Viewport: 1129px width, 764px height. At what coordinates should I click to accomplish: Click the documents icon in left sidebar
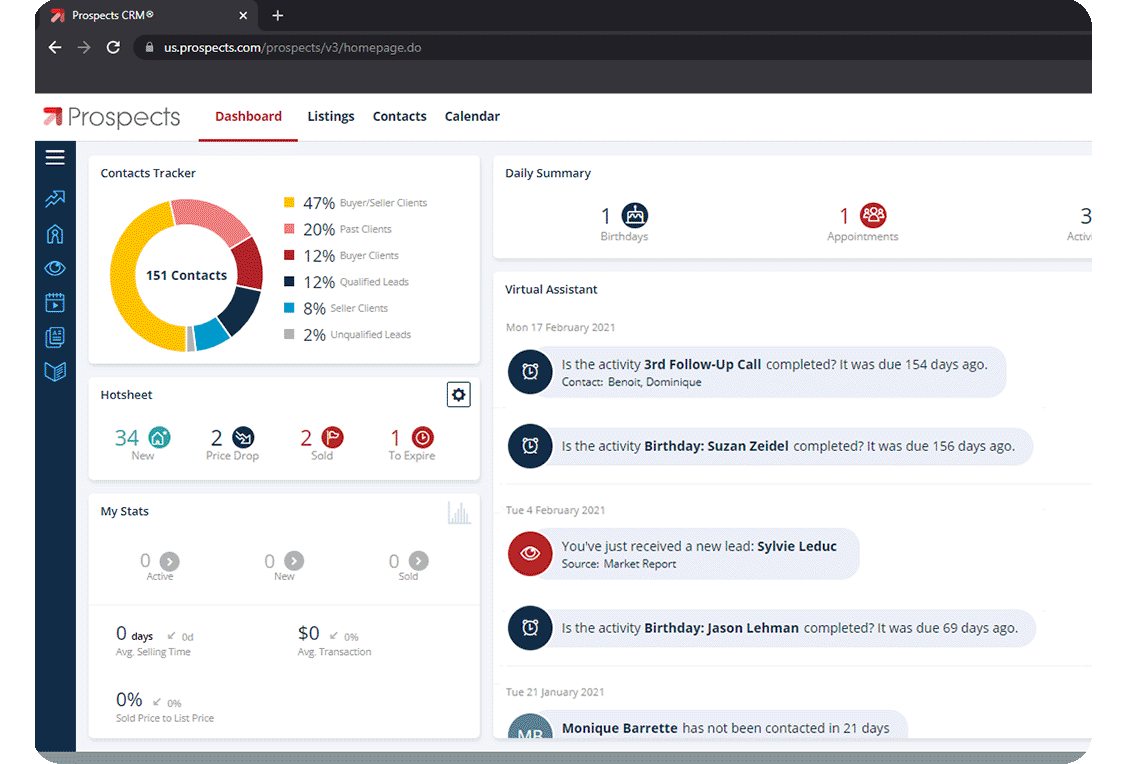click(x=55, y=337)
